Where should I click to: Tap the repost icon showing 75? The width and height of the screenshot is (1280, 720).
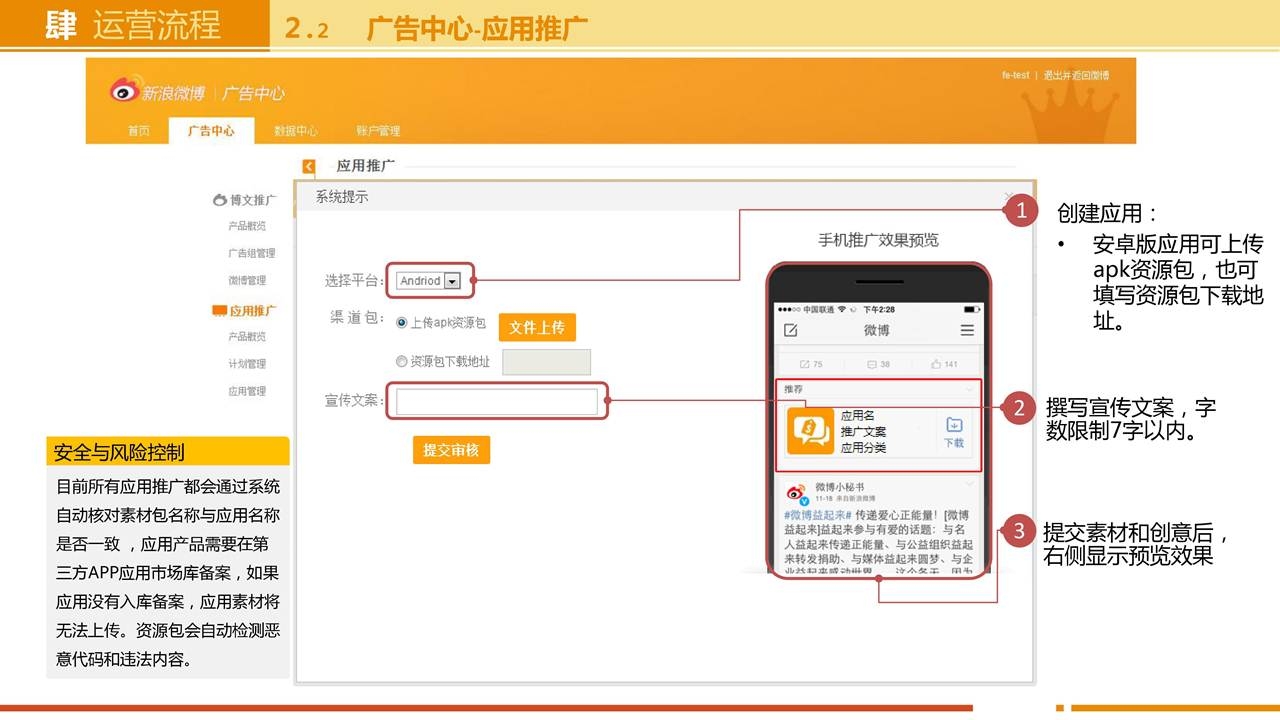pyautogui.click(x=811, y=364)
